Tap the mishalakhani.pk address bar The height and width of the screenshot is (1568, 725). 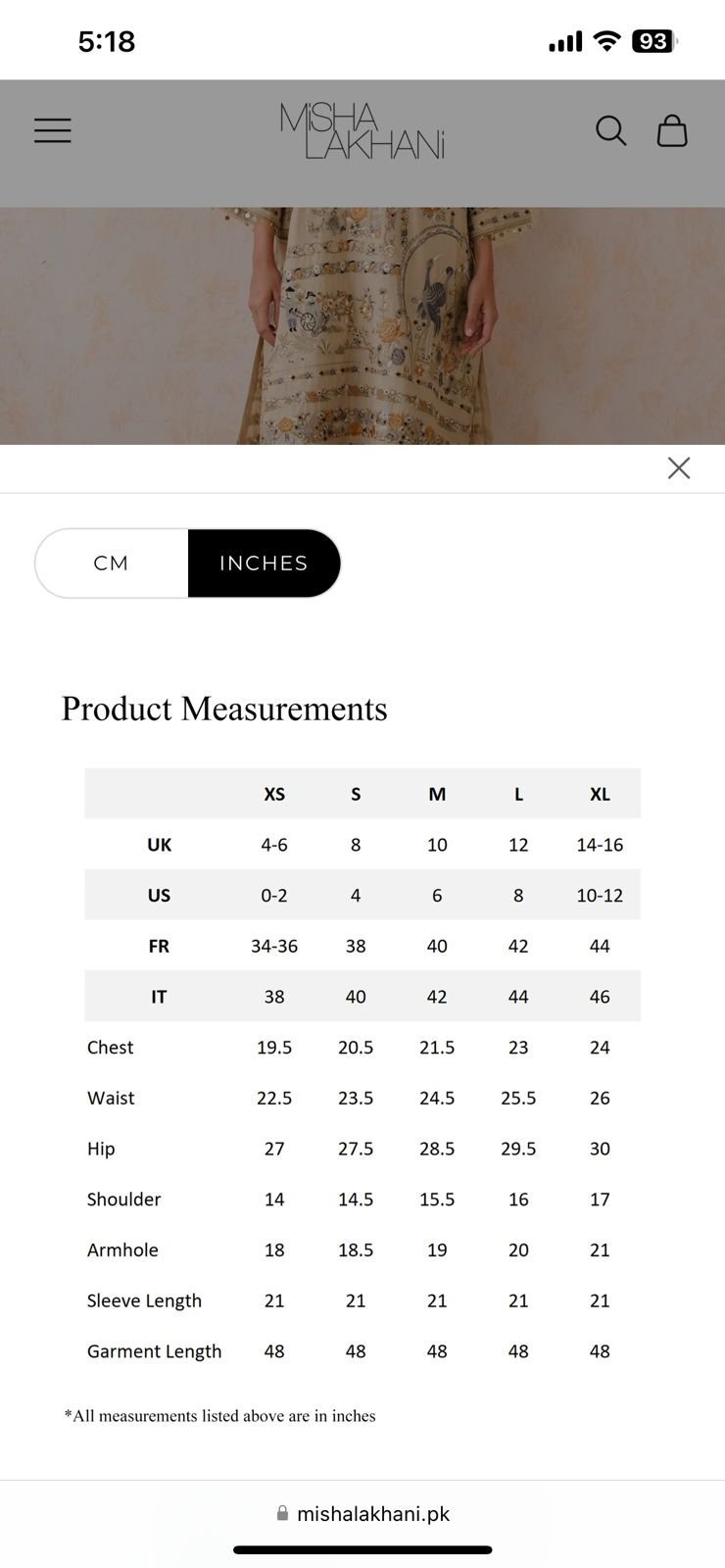tap(372, 1514)
